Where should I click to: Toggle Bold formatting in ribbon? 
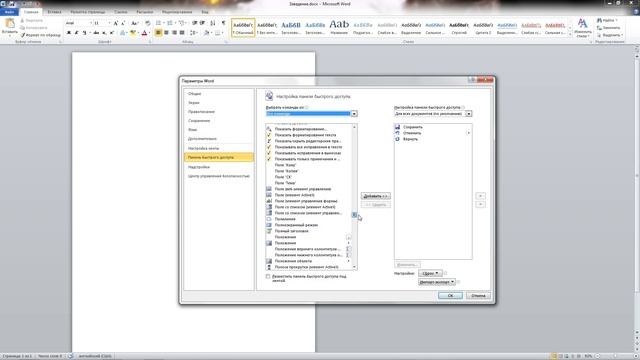click(69, 33)
